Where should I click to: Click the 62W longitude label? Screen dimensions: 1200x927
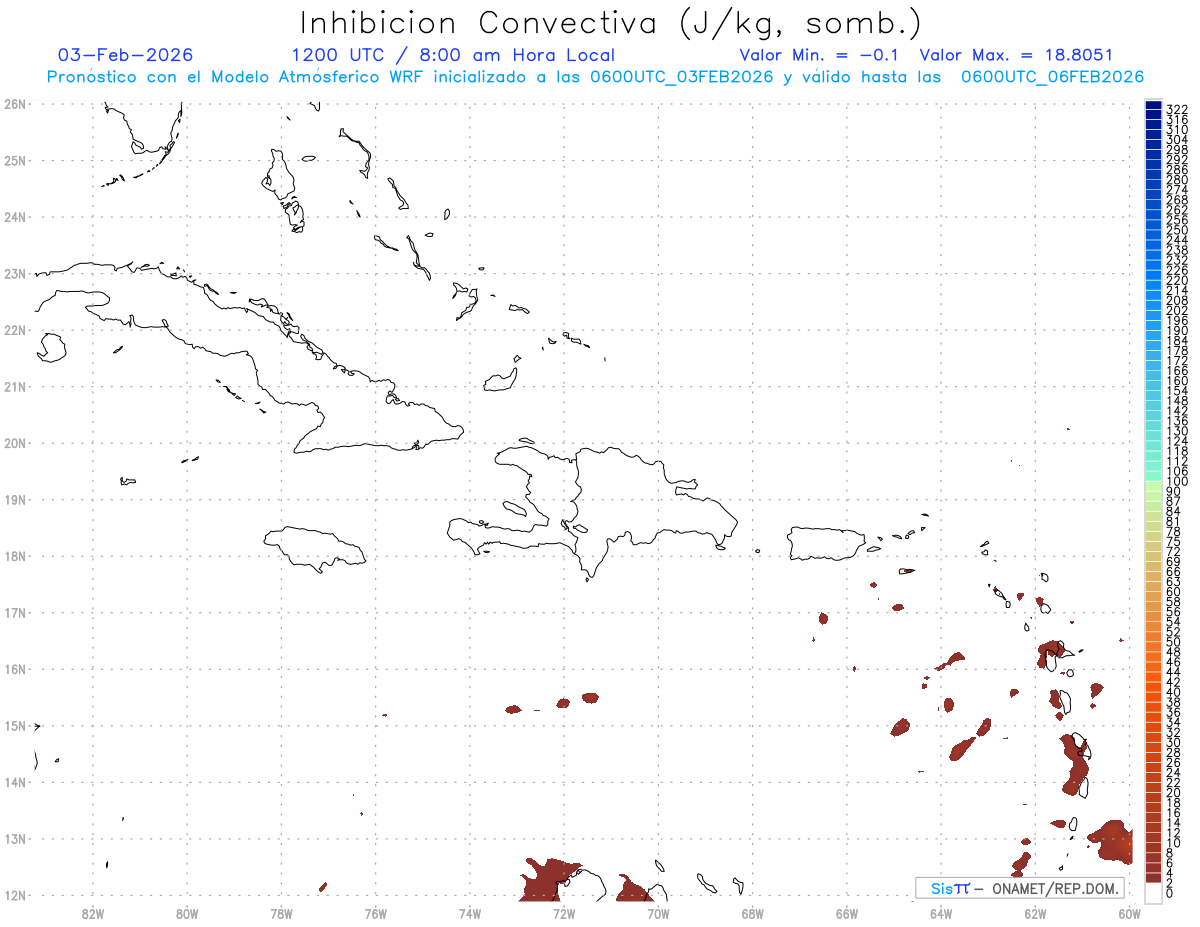pyautogui.click(x=1034, y=913)
